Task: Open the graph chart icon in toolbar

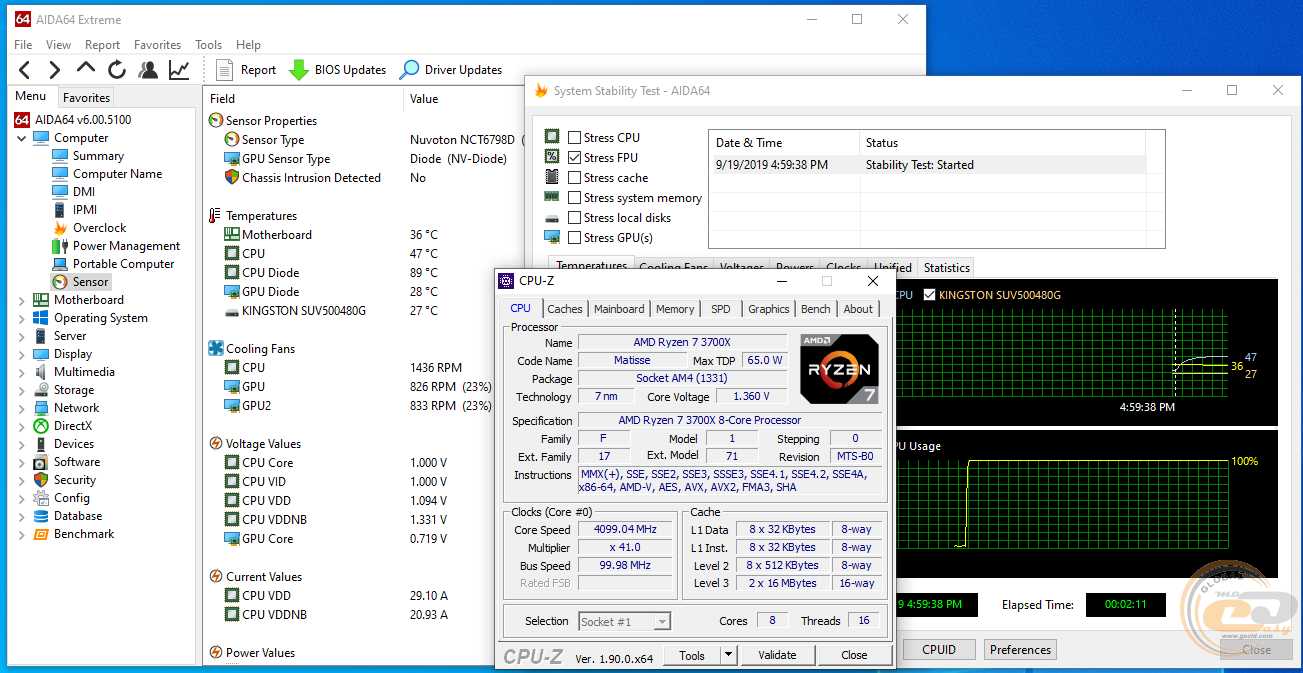Action: click(x=179, y=70)
